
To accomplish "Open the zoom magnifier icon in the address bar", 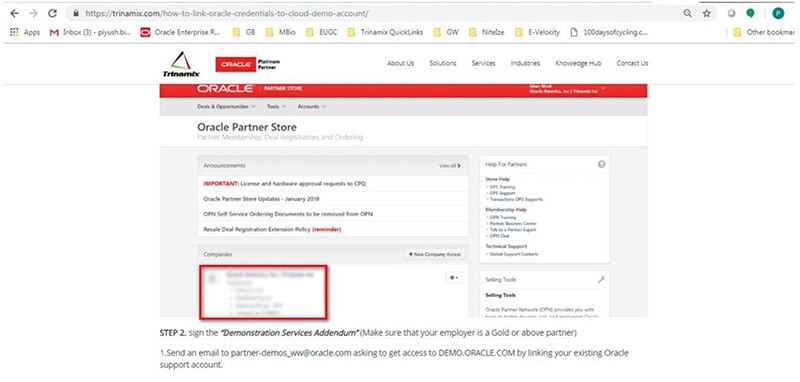I will [x=688, y=14].
